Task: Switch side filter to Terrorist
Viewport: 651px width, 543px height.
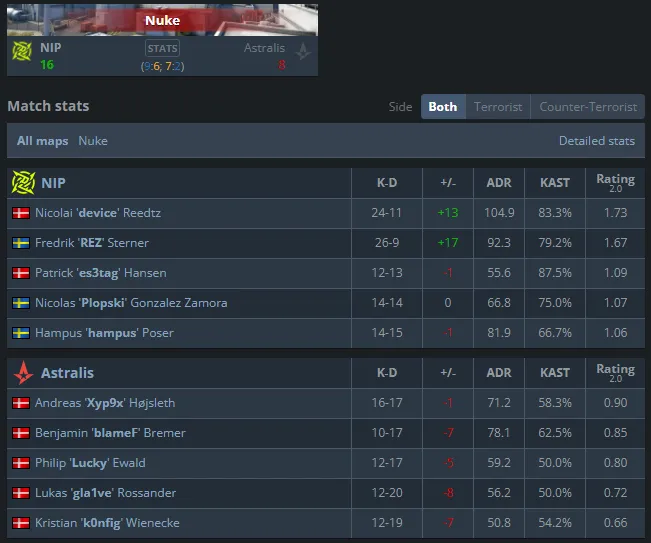Action: (498, 107)
